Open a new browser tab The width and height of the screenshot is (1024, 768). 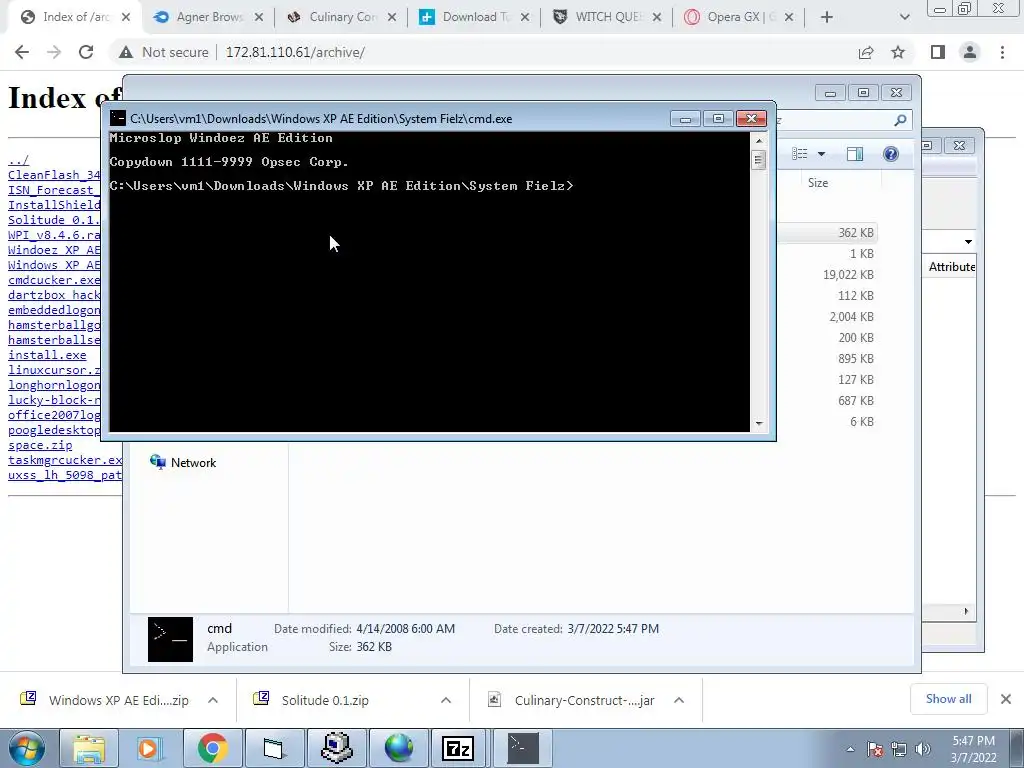click(x=827, y=17)
